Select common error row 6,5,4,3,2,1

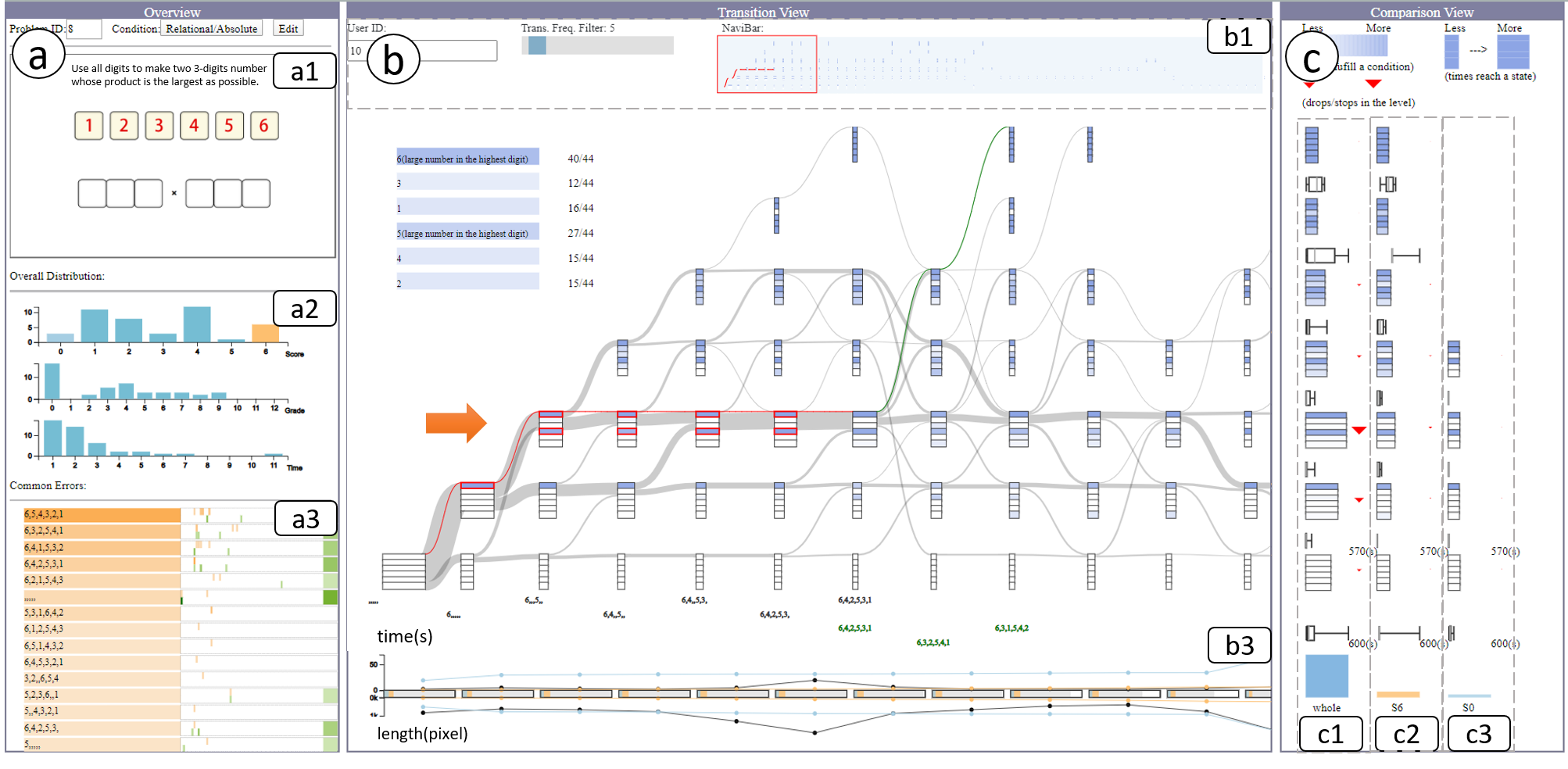pos(102,515)
